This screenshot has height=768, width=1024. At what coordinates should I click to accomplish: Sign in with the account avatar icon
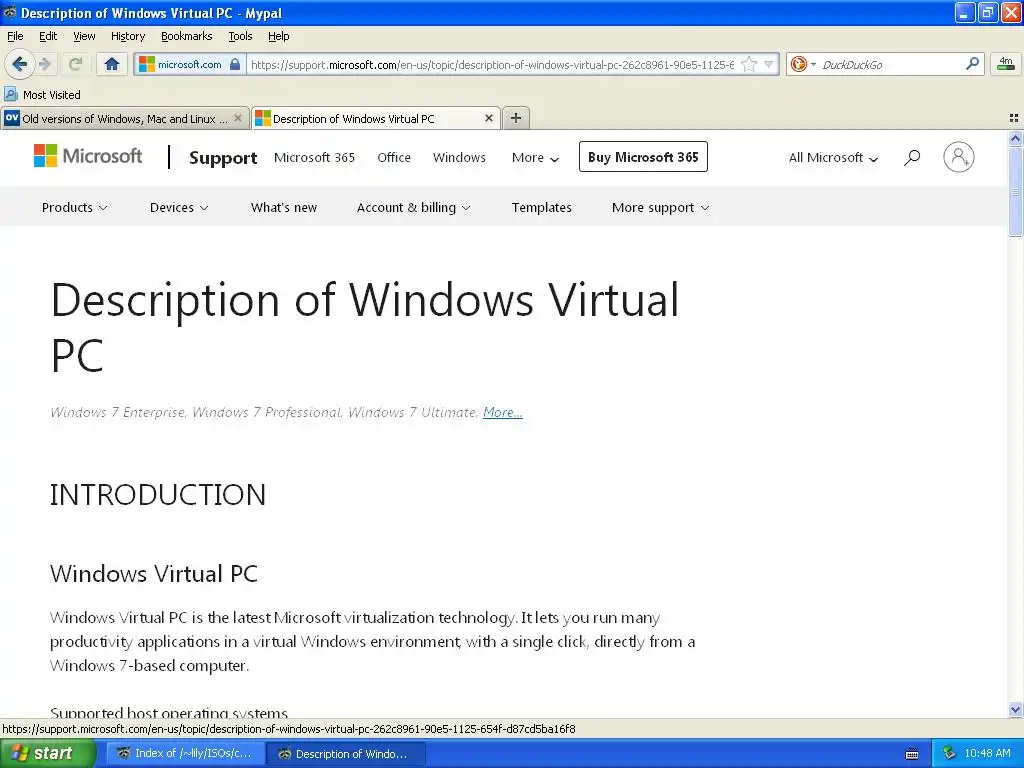pos(958,157)
